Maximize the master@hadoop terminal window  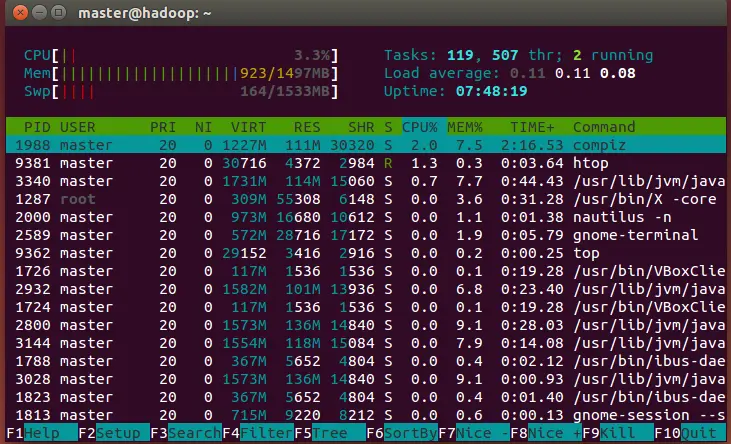(x=58, y=13)
